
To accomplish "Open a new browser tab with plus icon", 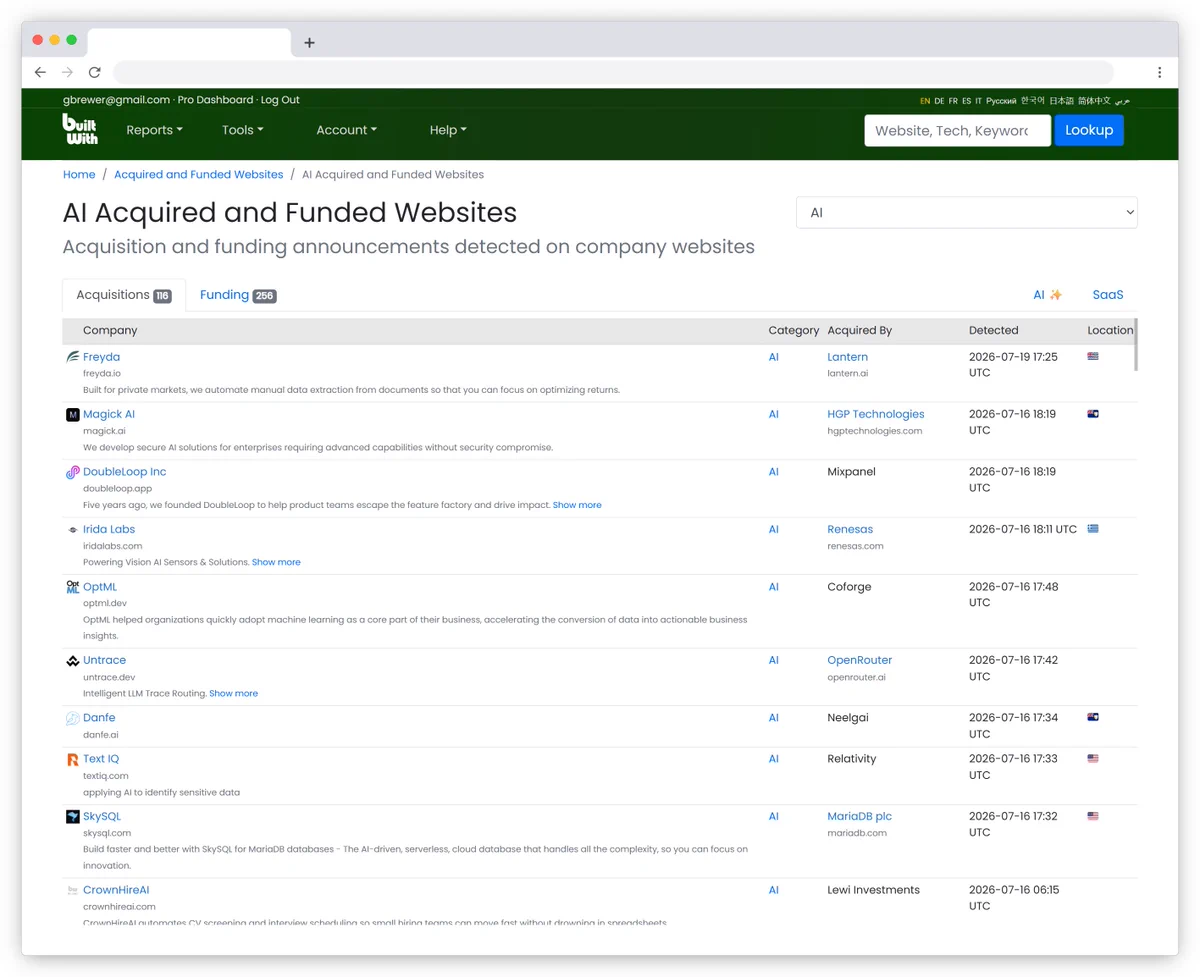I will (309, 42).
